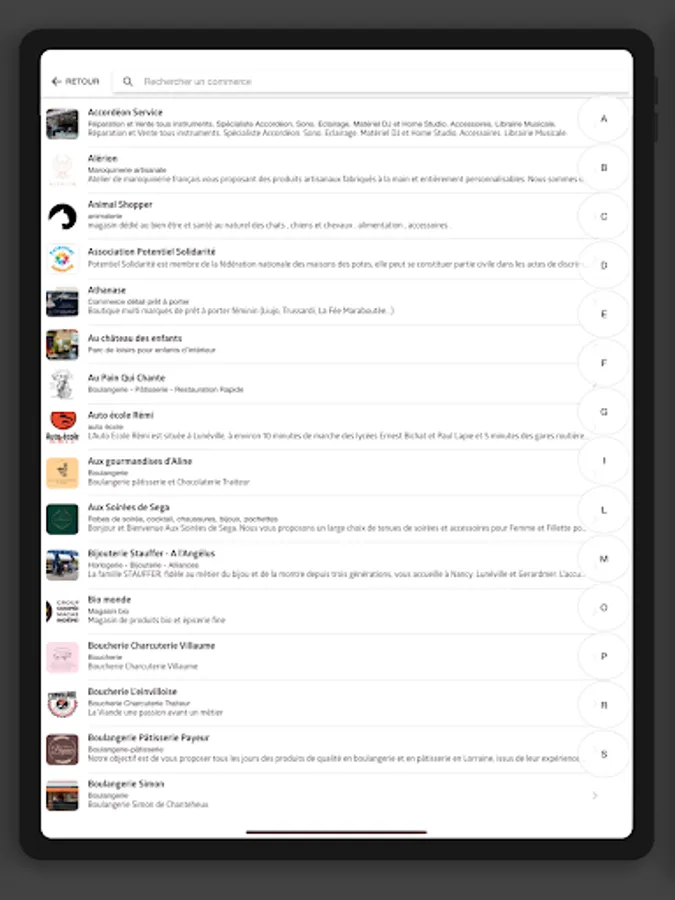Screen dimensions: 675x900
Task: Open Association Potentiel Solidarité colorful logo
Action: [x=62, y=259]
